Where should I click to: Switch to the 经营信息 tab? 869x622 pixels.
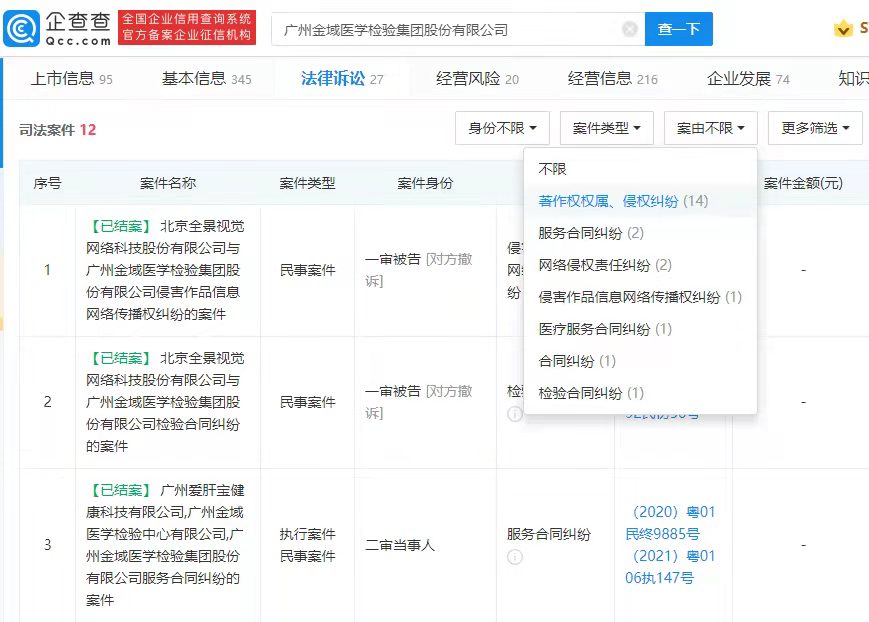612,79
